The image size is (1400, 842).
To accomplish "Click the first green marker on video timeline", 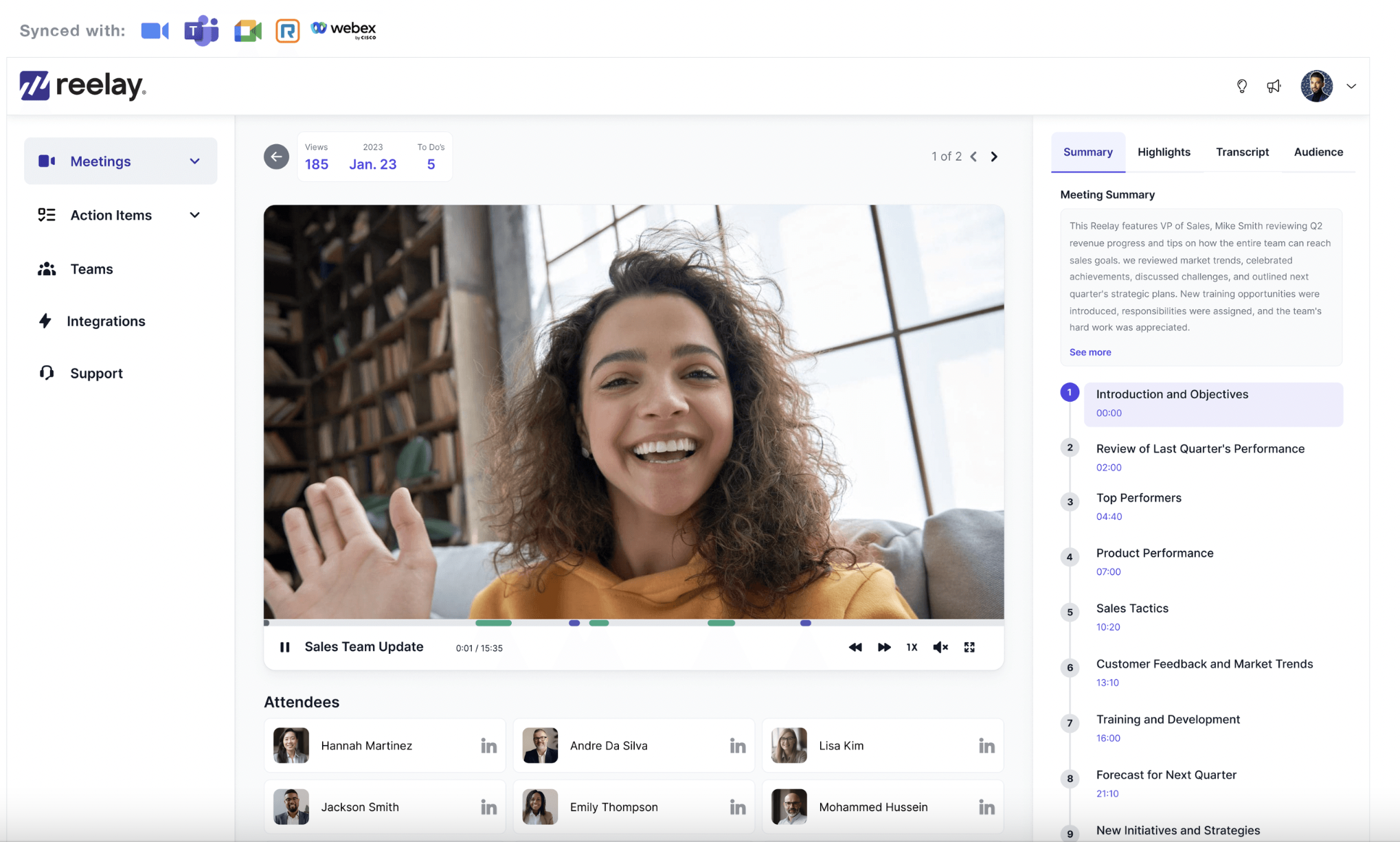I will pyautogui.click(x=493, y=623).
